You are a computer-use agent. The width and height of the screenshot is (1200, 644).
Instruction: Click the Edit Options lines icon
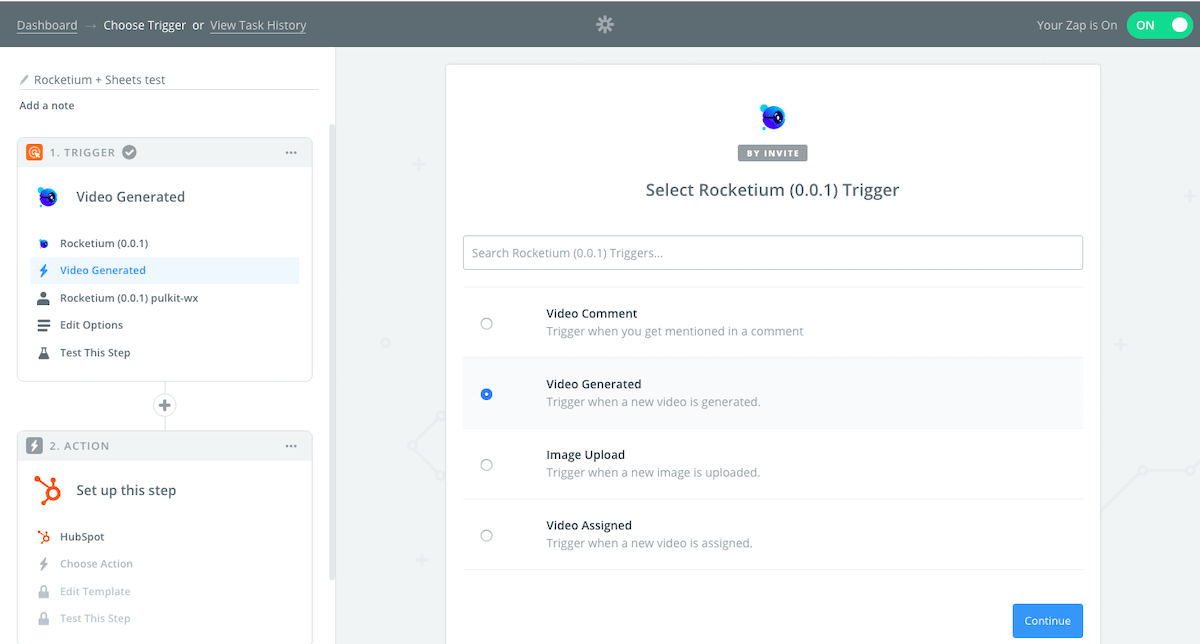coord(43,325)
